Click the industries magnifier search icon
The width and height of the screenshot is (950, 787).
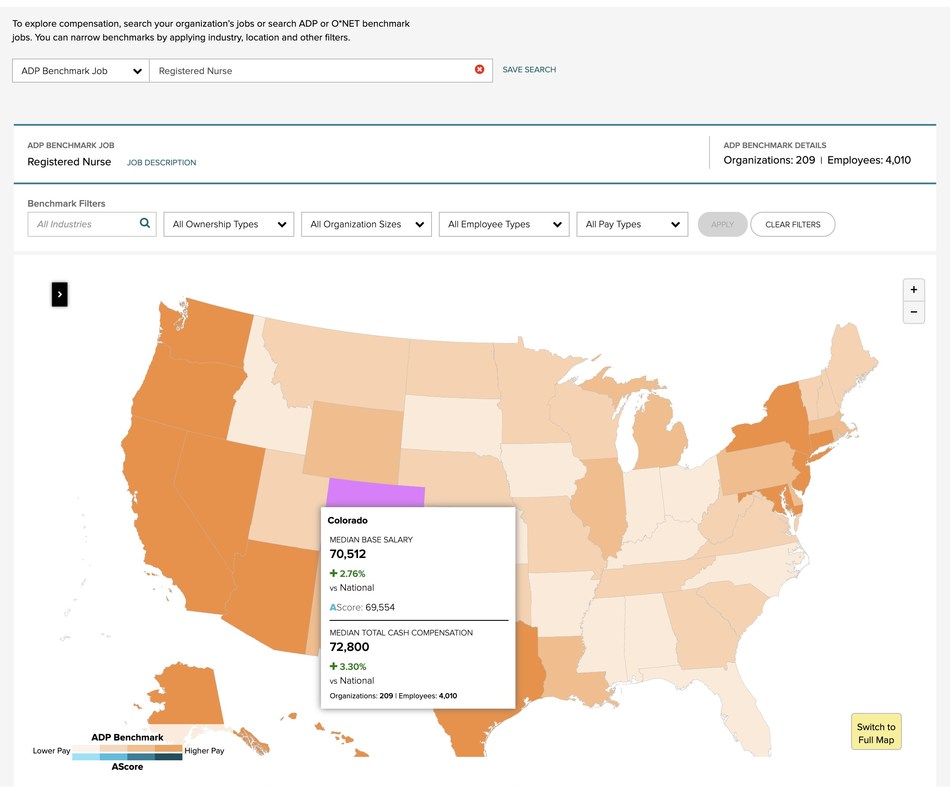(145, 223)
